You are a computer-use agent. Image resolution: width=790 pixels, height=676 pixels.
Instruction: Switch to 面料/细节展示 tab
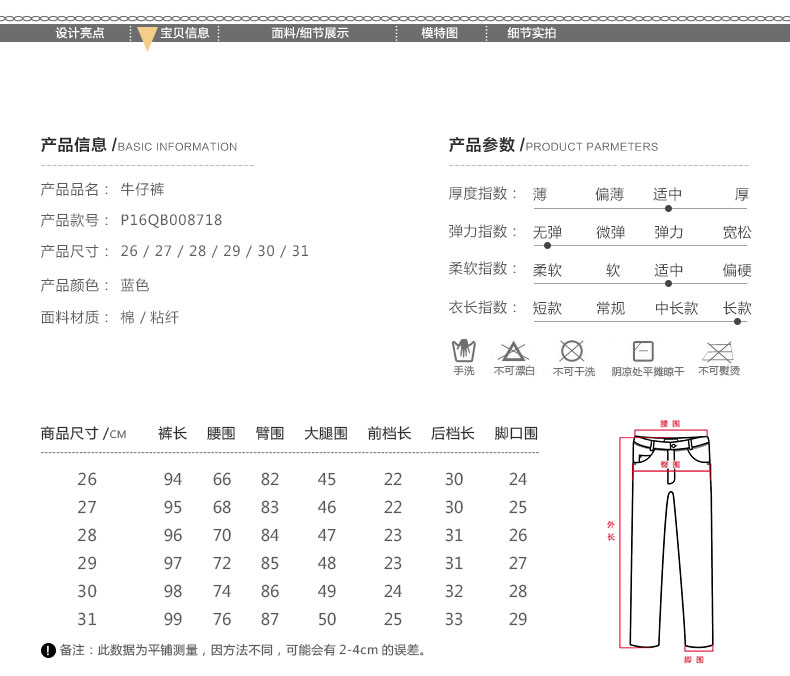pyautogui.click(x=310, y=33)
